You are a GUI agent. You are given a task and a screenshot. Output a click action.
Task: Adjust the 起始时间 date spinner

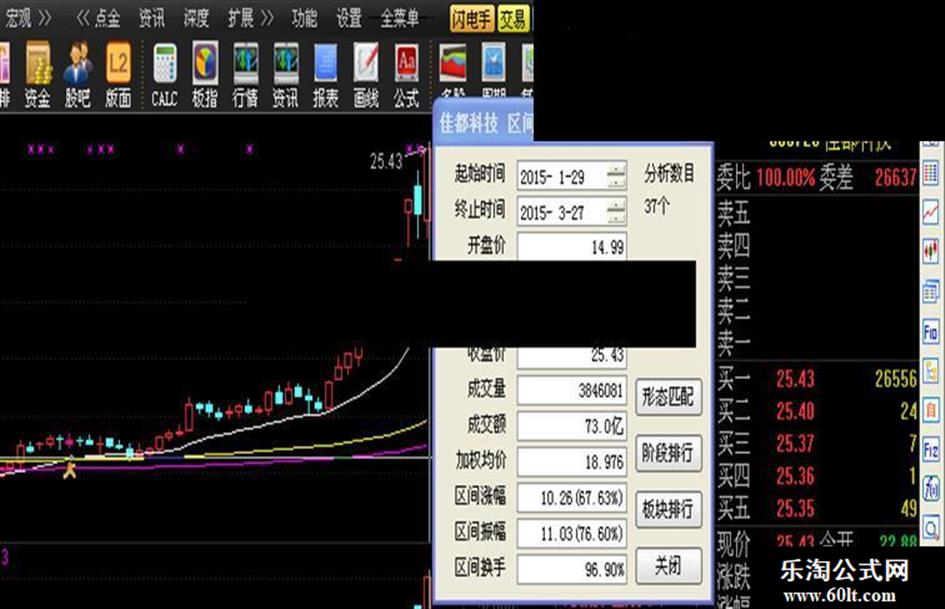tap(616, 177)
